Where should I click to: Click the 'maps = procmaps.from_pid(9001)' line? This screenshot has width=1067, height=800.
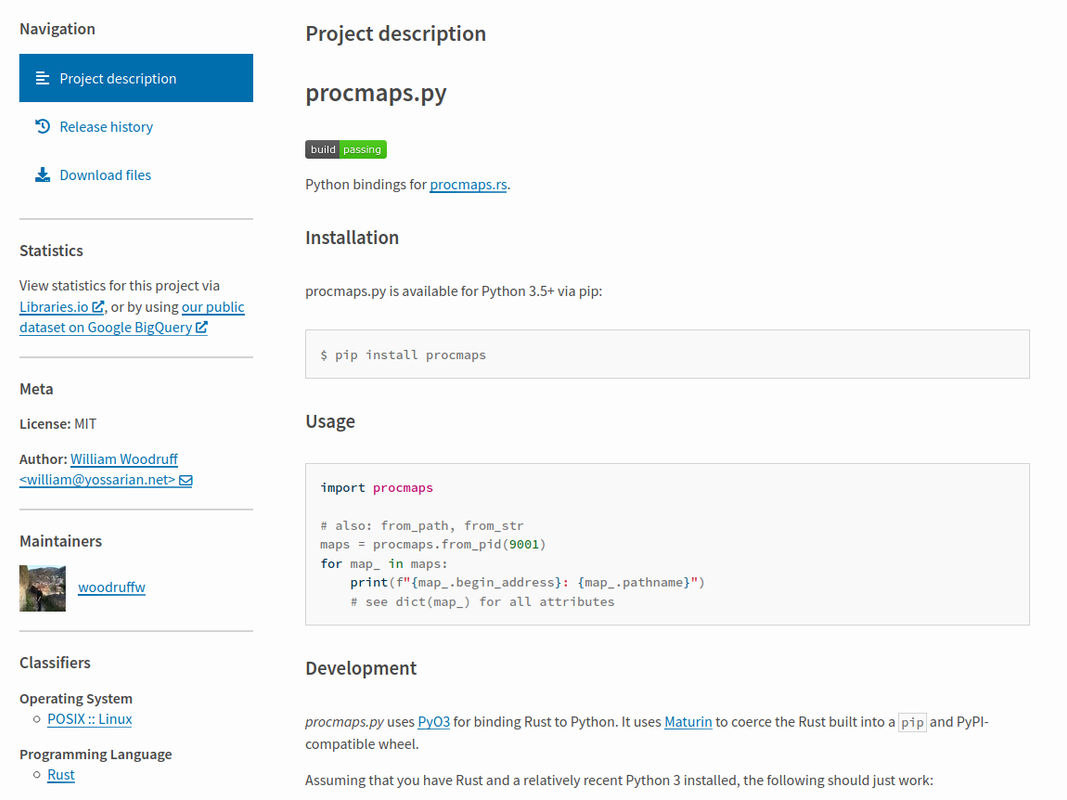tap(433, 544)
